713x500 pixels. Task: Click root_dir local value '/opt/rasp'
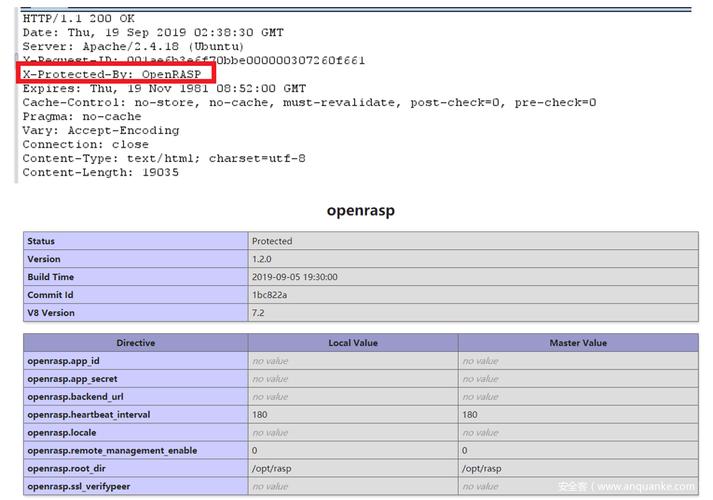click(271, 469)
